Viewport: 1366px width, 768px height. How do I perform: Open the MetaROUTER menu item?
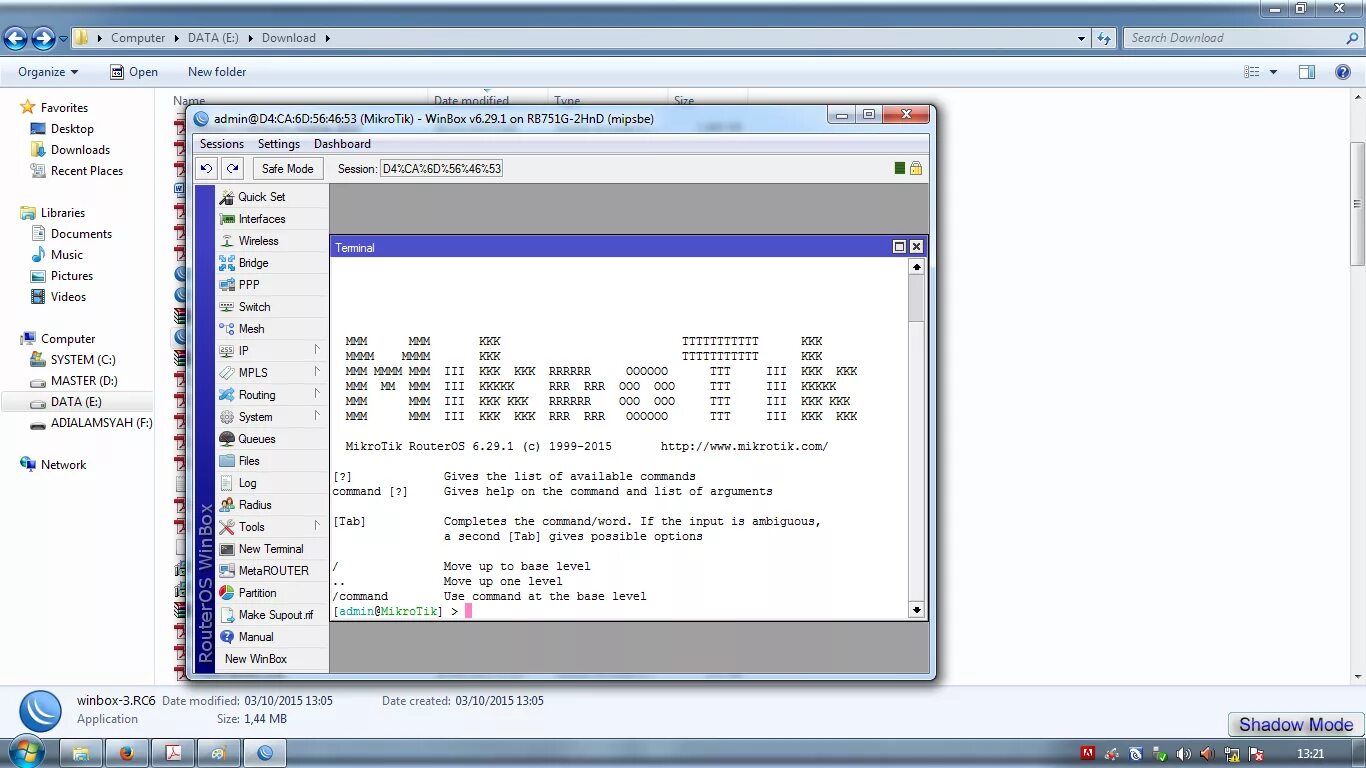[x=272, y=571]
